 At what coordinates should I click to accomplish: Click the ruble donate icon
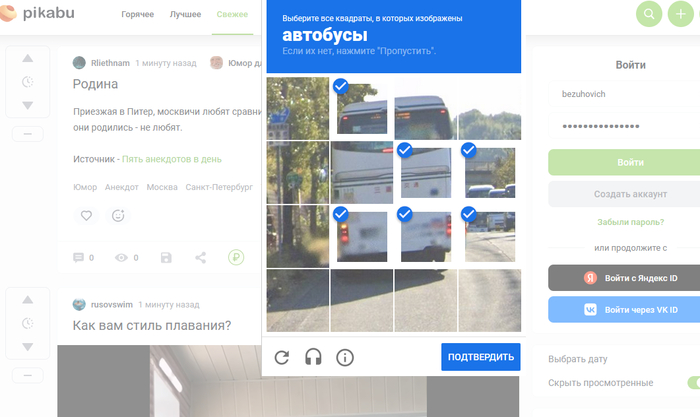tap(236, 258)
